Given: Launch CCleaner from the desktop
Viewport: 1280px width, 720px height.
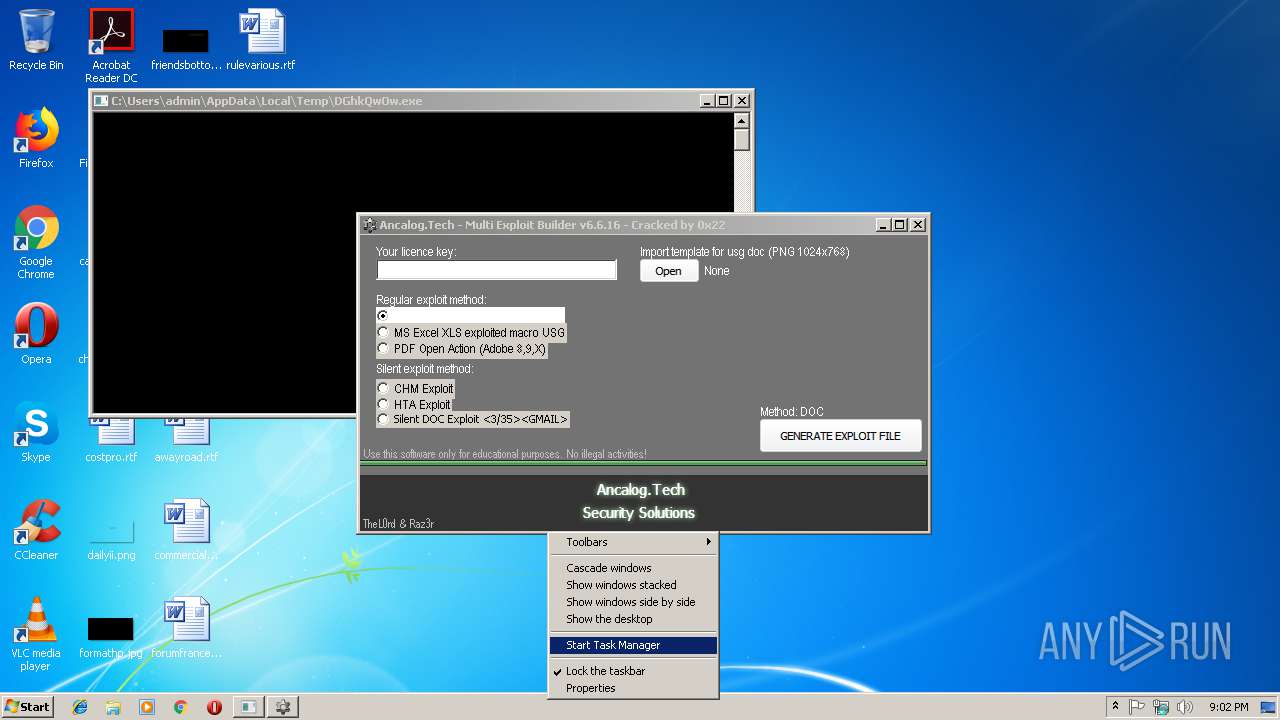Looking at the screenshot, I should 36,530.
